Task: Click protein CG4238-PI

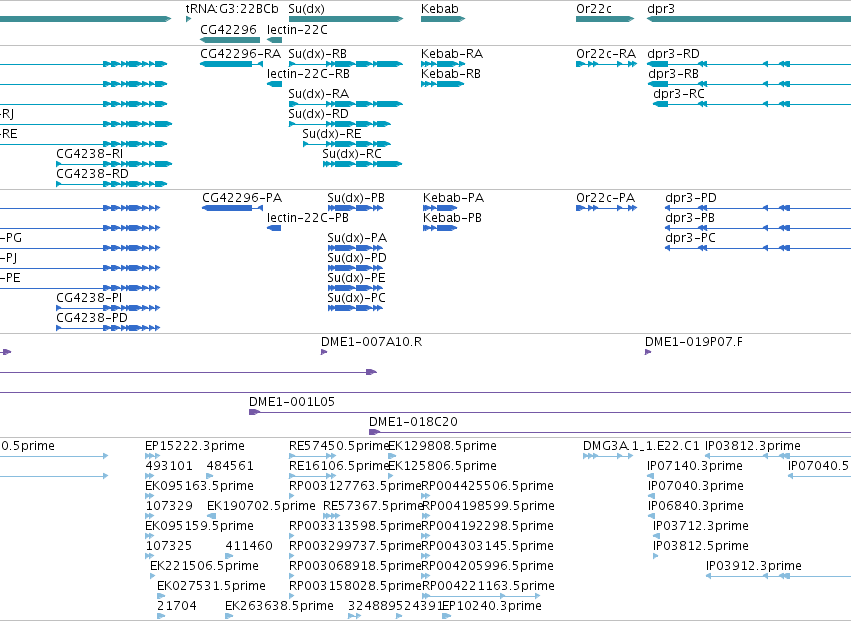Action: pyautogui.click(x=89, y=299)
